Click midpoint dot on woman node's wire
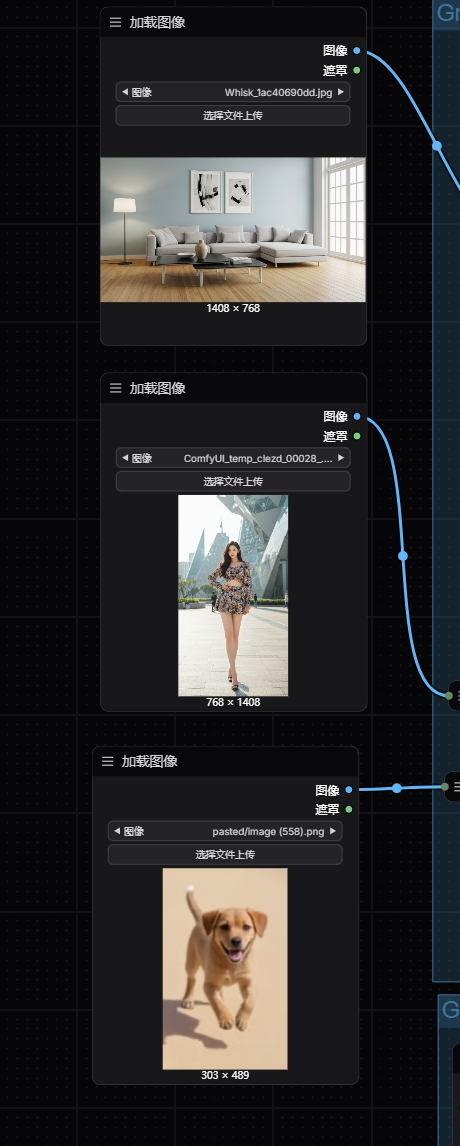Viewport: 460px width, 1146px height. click(x=402, y=556)
